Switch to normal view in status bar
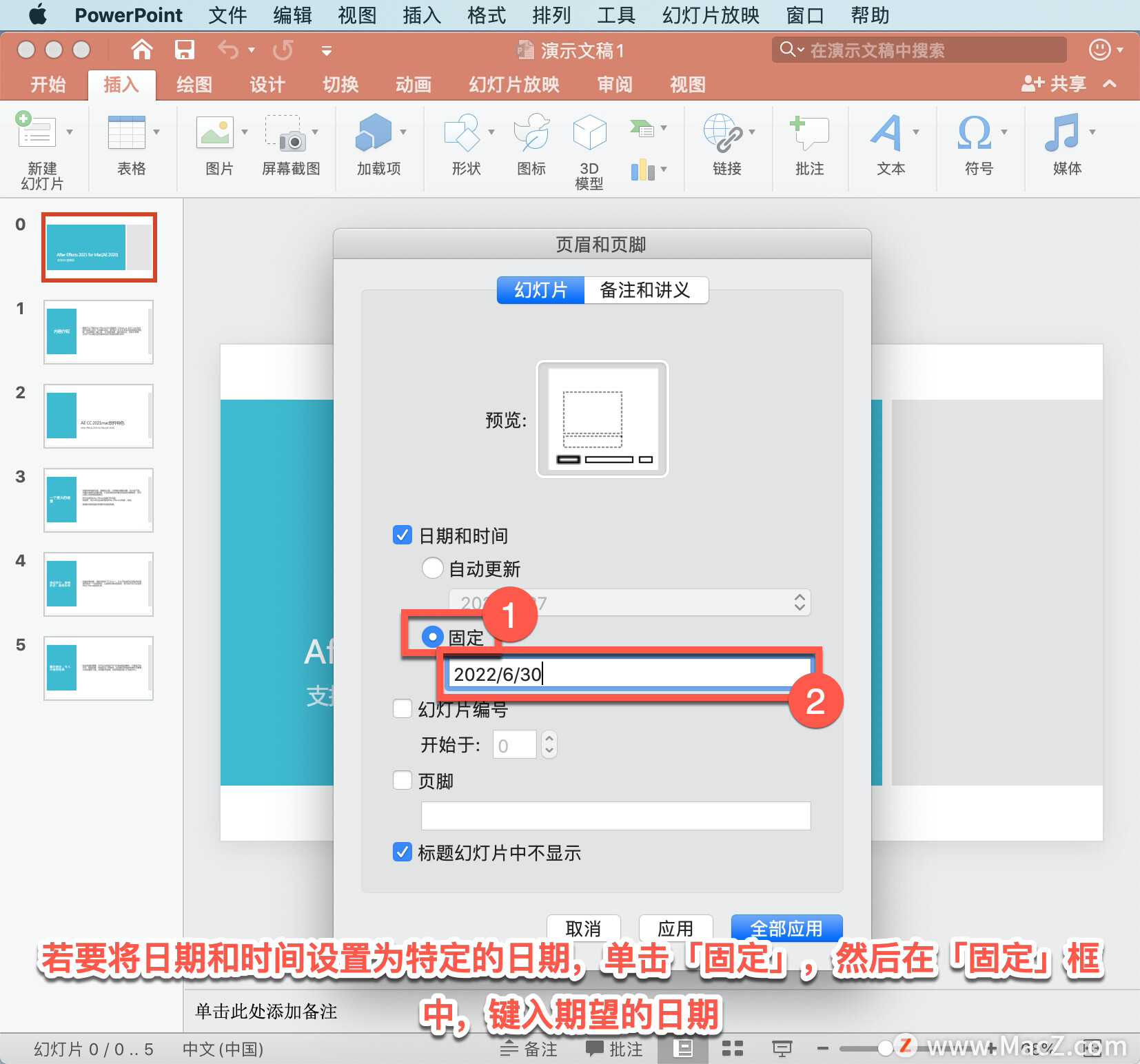This screenshot has height=1064, width=1140. [683, 1048]
